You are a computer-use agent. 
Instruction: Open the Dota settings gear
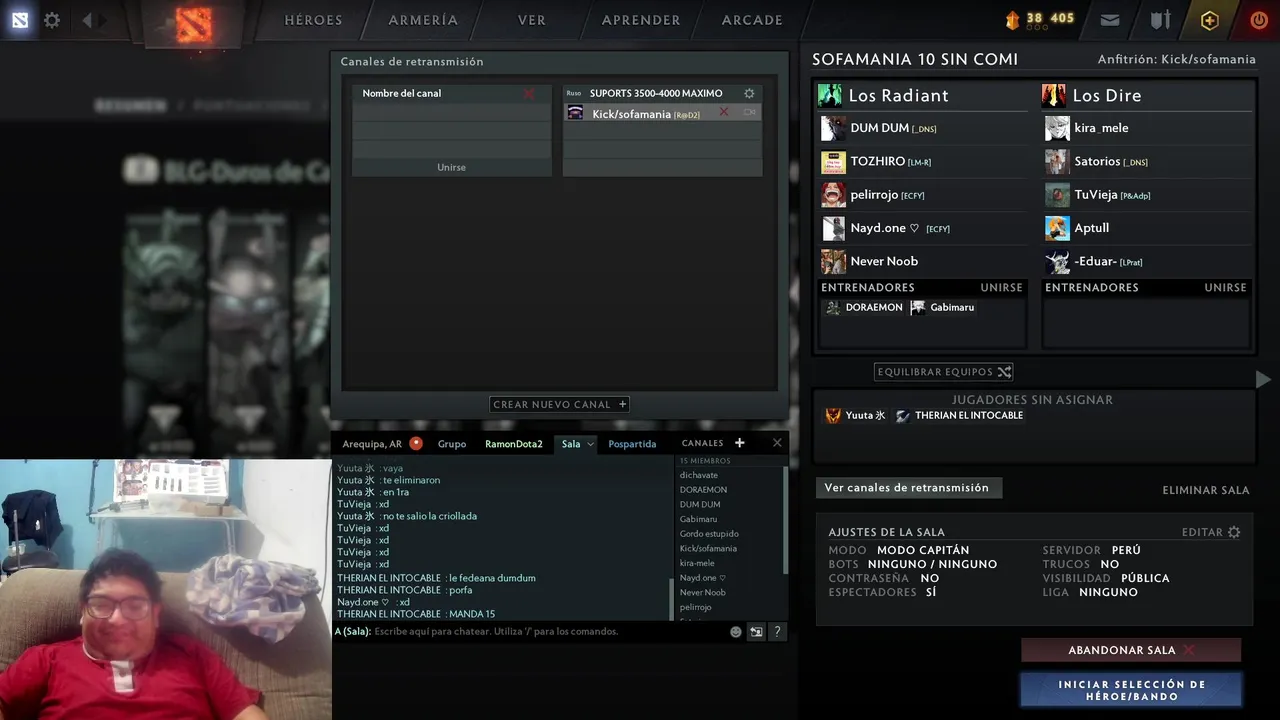52,20
